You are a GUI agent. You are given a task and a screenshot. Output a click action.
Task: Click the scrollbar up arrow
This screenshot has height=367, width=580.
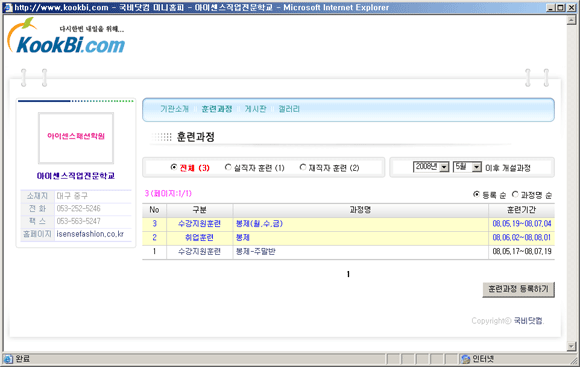(571, 20)
